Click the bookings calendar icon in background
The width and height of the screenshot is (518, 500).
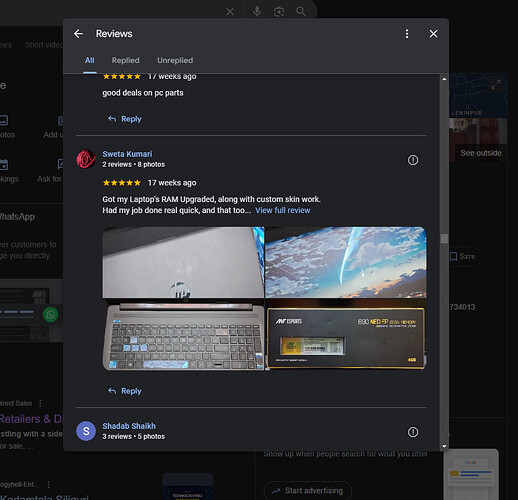click(3, 164)
